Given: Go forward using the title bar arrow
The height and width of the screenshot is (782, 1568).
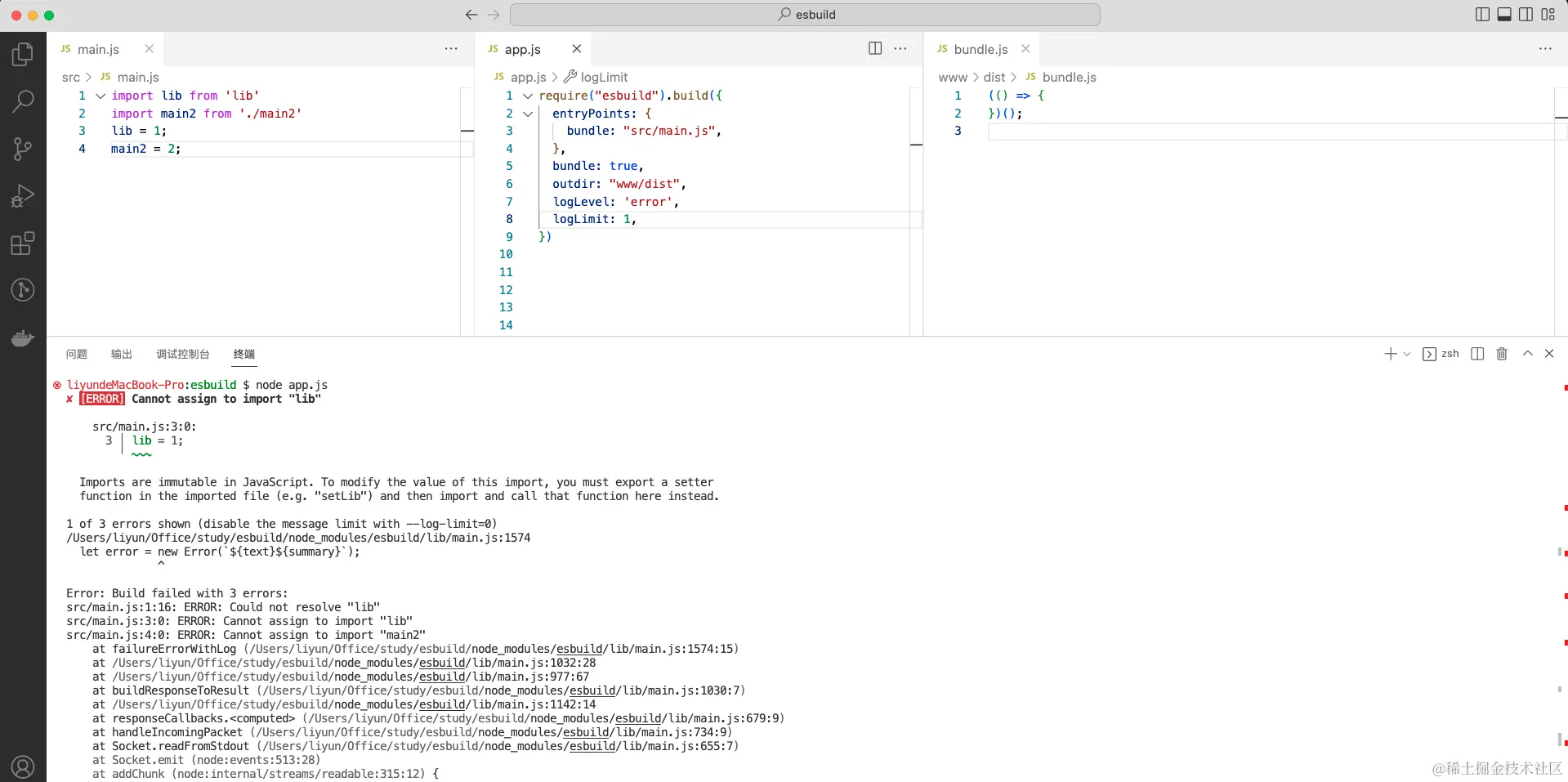Looking at the screenshot, I should [494, 15].
